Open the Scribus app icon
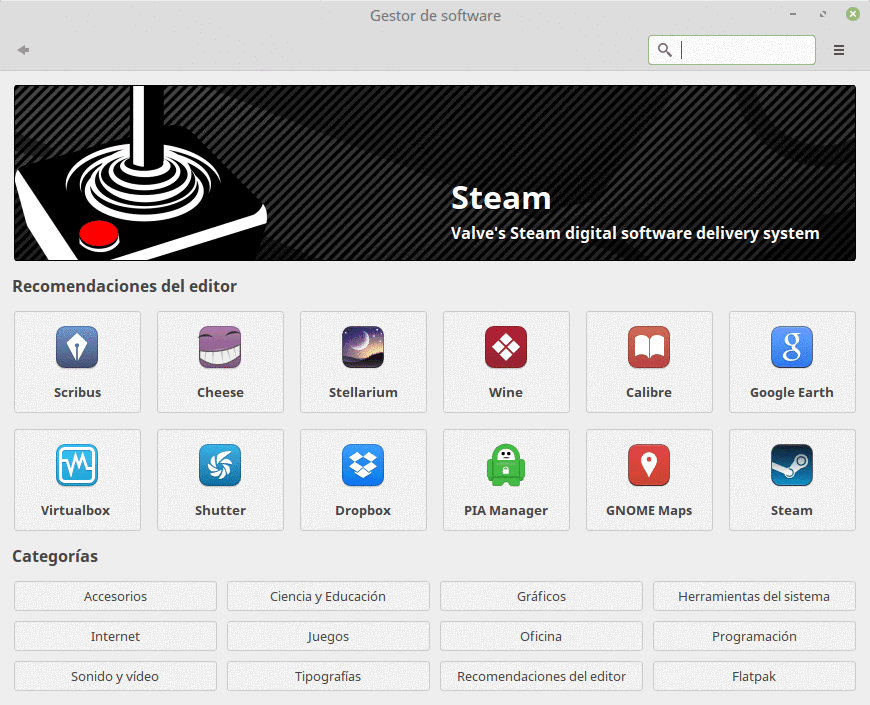Image resolution: width=870 pixels, height=705 pixels. click(x=77, y=348)
